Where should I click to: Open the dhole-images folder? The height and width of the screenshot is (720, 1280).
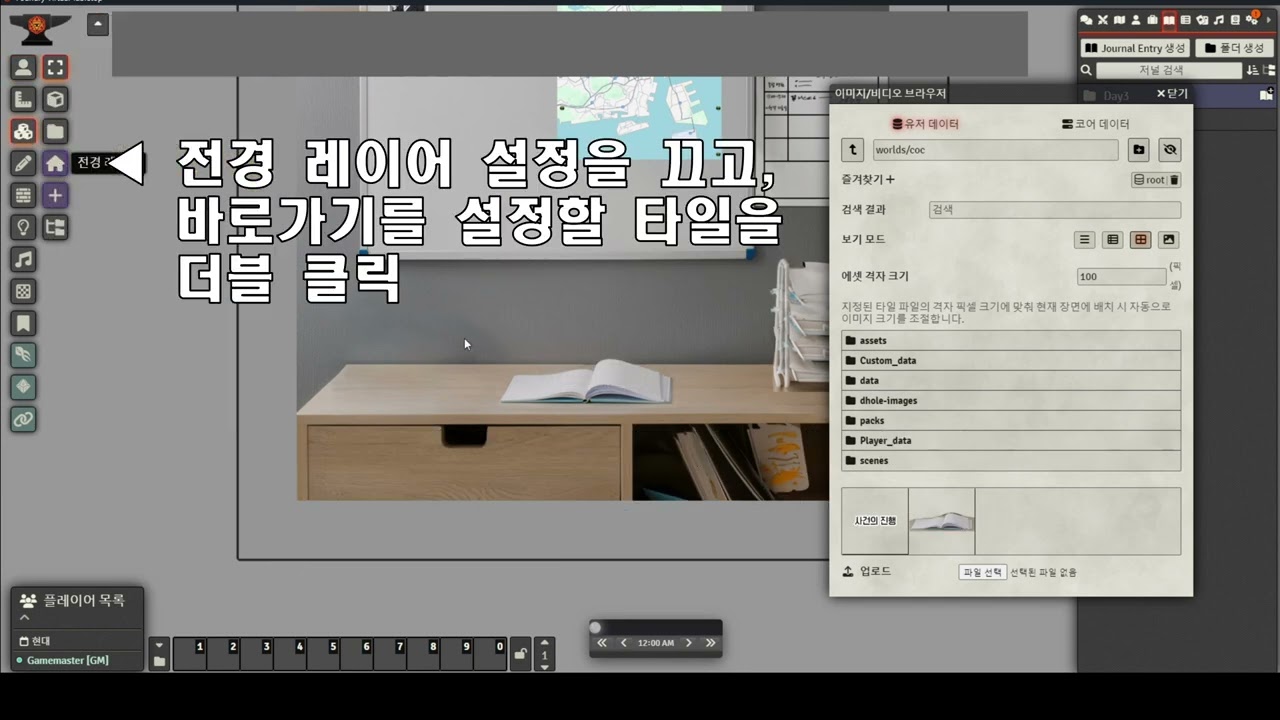pos(1011,401)
